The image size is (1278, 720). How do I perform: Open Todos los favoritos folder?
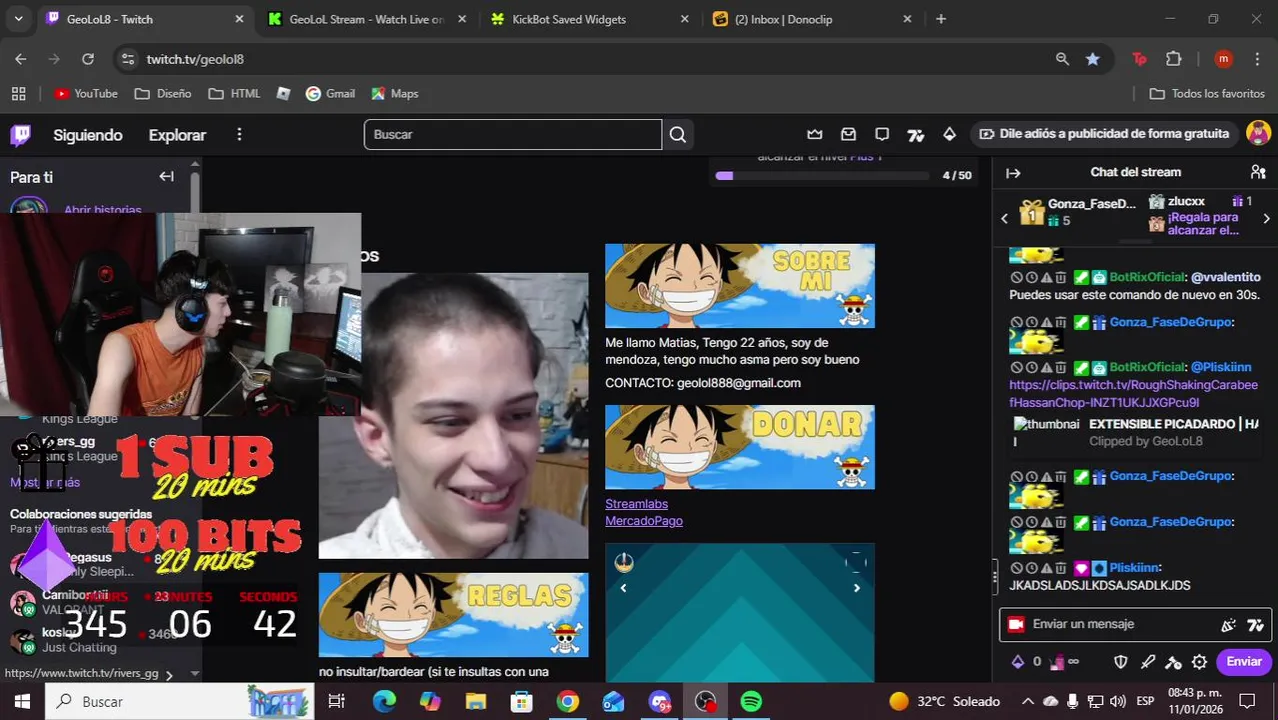pyautogui.click(x=1207, y=93)
